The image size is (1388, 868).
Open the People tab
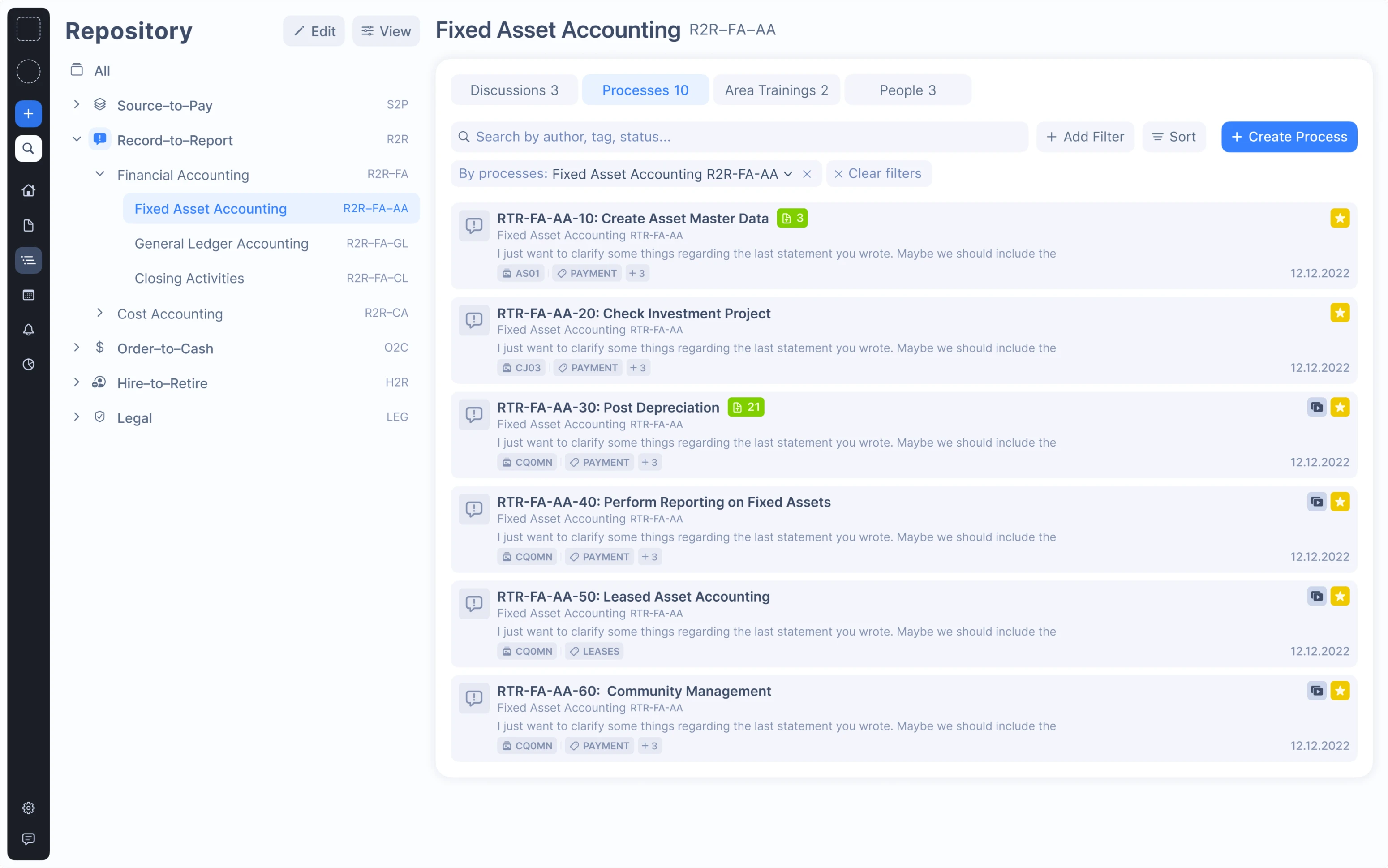click(x=907, y=90)
